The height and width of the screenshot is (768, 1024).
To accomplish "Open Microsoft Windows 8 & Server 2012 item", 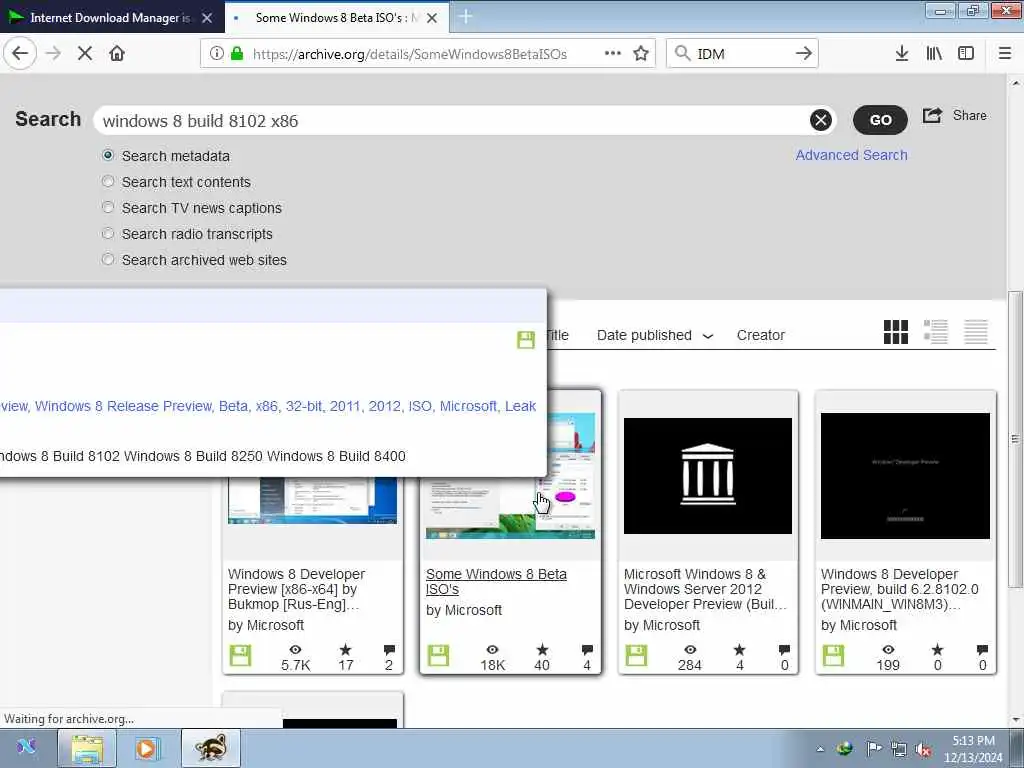I will [705, 589].
